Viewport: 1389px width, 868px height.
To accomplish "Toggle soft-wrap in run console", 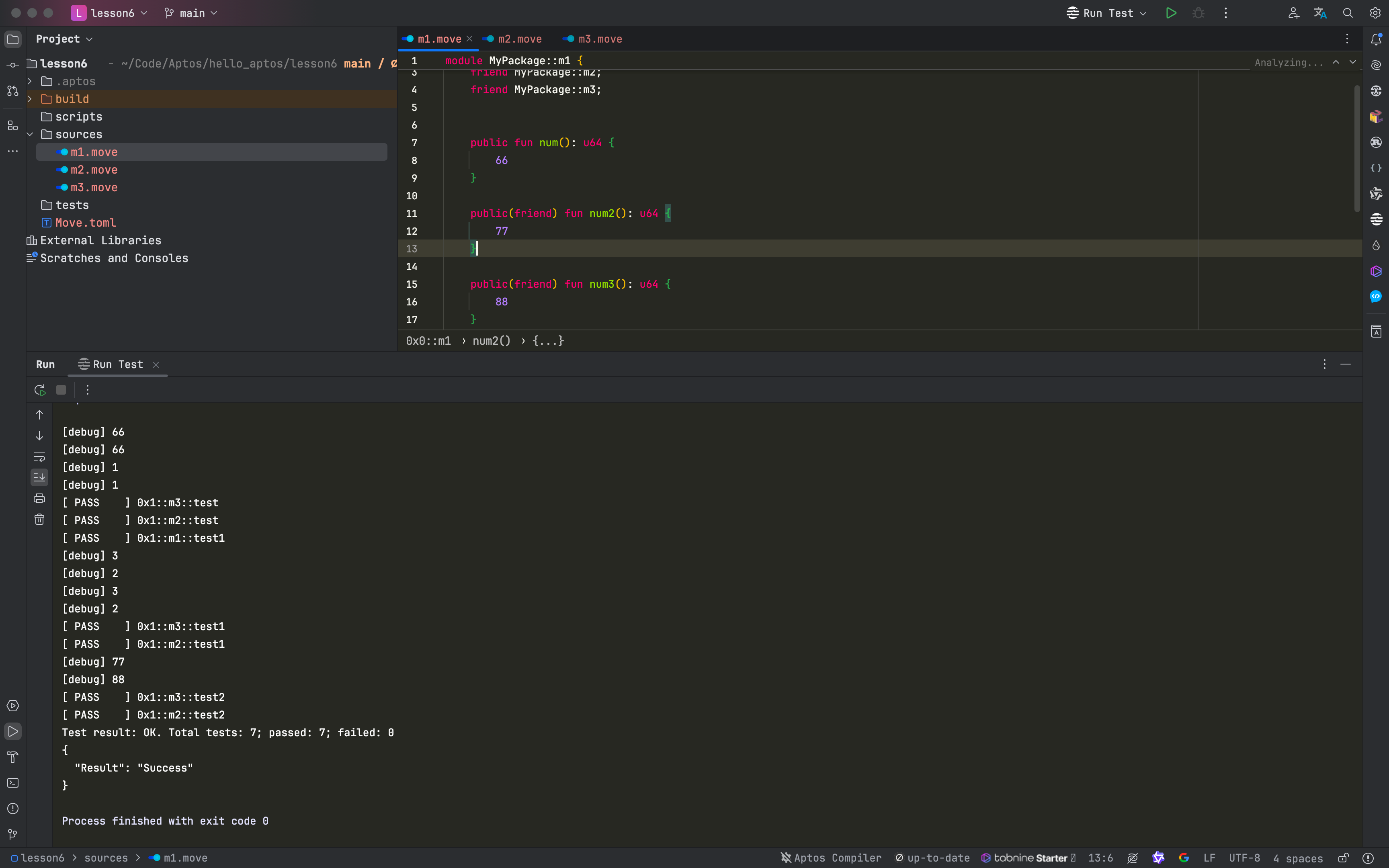I will click(x=39, y=457).
